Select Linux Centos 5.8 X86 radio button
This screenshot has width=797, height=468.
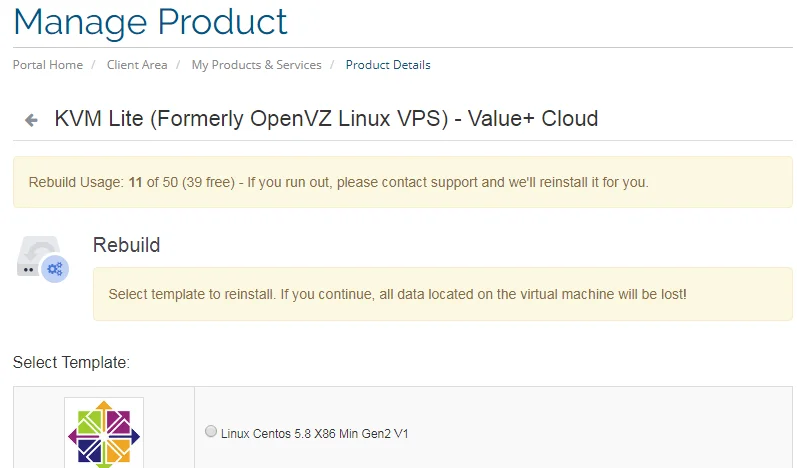[210, 432]
